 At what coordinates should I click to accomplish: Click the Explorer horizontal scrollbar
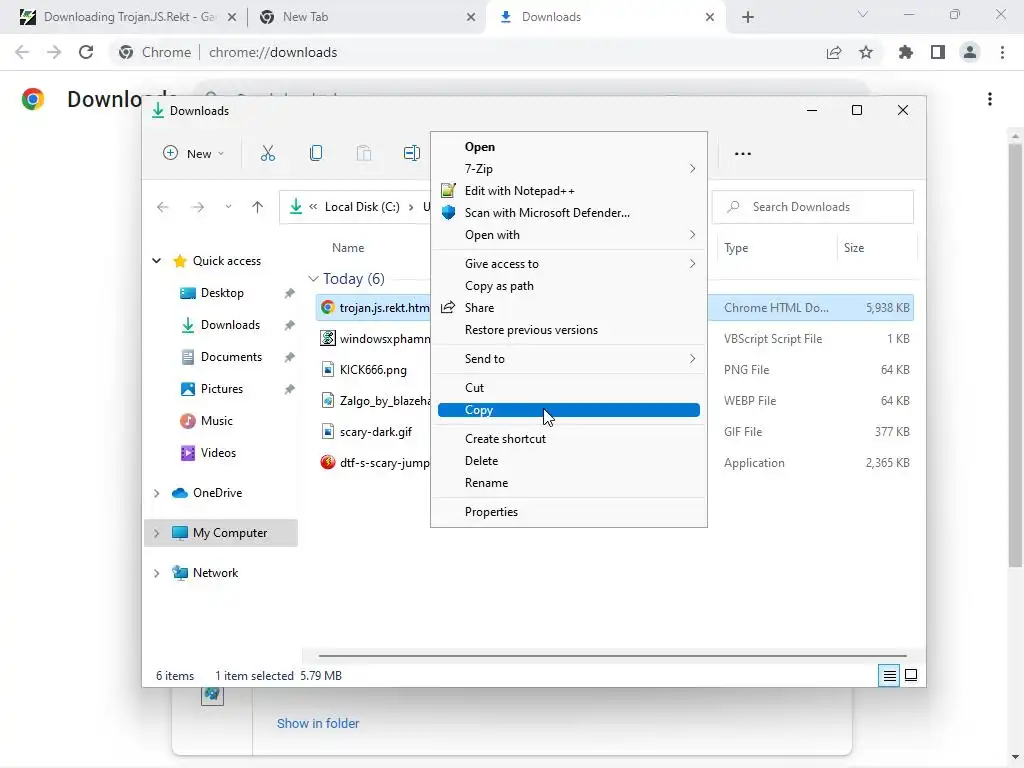pyautogui.click(x=613, y=655)
